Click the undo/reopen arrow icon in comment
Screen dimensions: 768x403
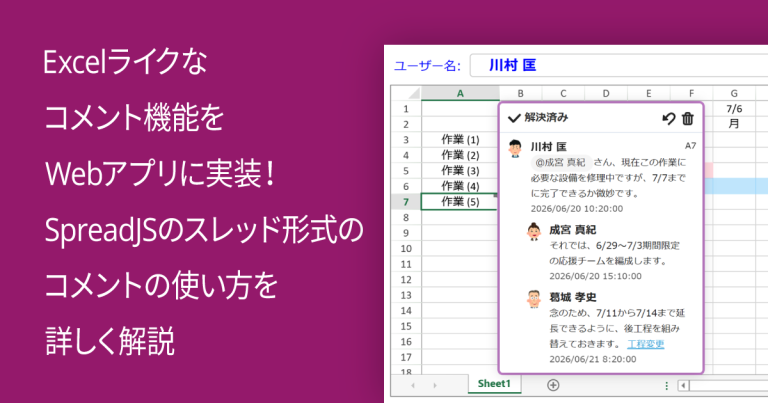[669, 119]
